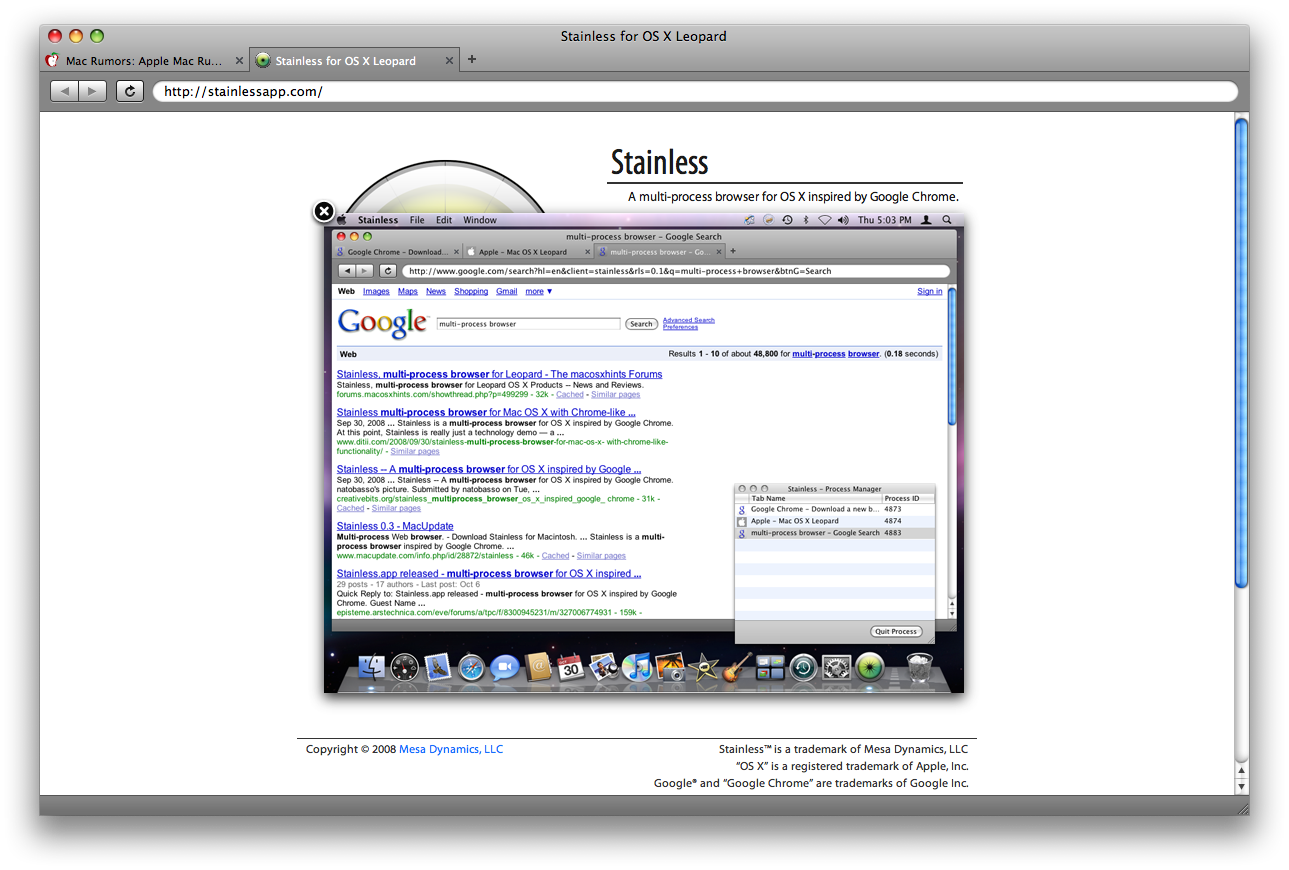Dismiss the enlarged screenshot with the round X

[x=323, y=211]
